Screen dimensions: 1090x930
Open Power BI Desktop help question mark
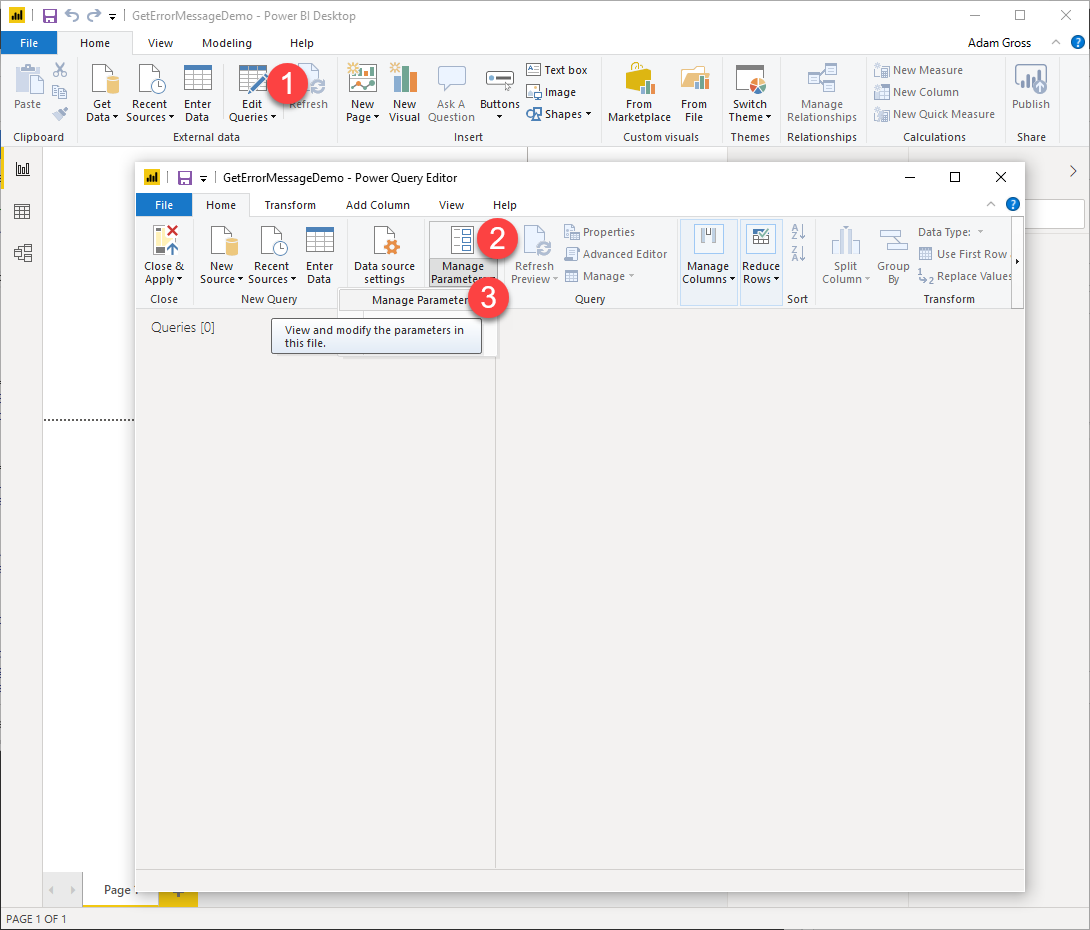click(1077, 42)
